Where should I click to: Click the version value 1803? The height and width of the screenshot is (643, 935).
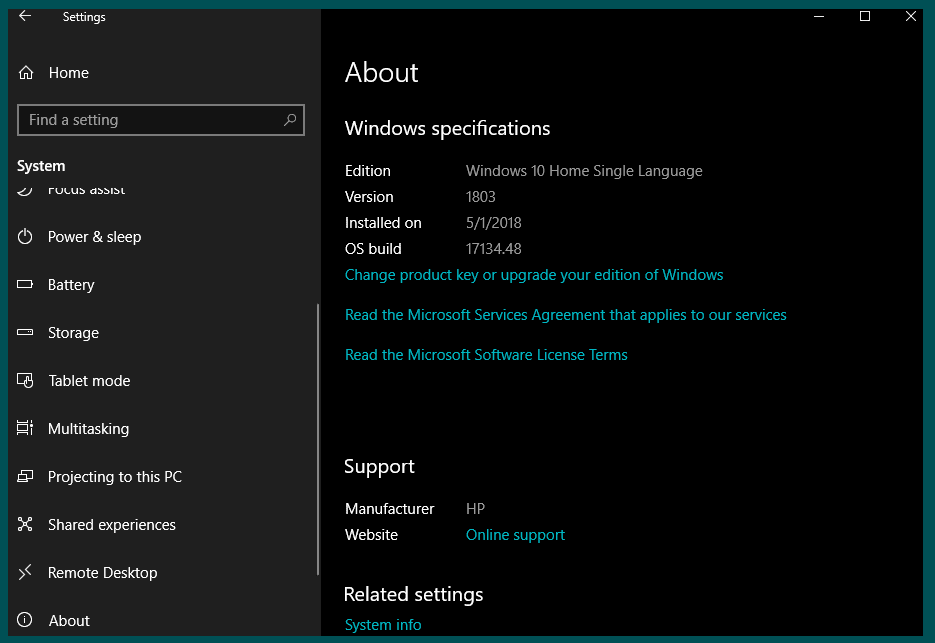coord(481,197)
